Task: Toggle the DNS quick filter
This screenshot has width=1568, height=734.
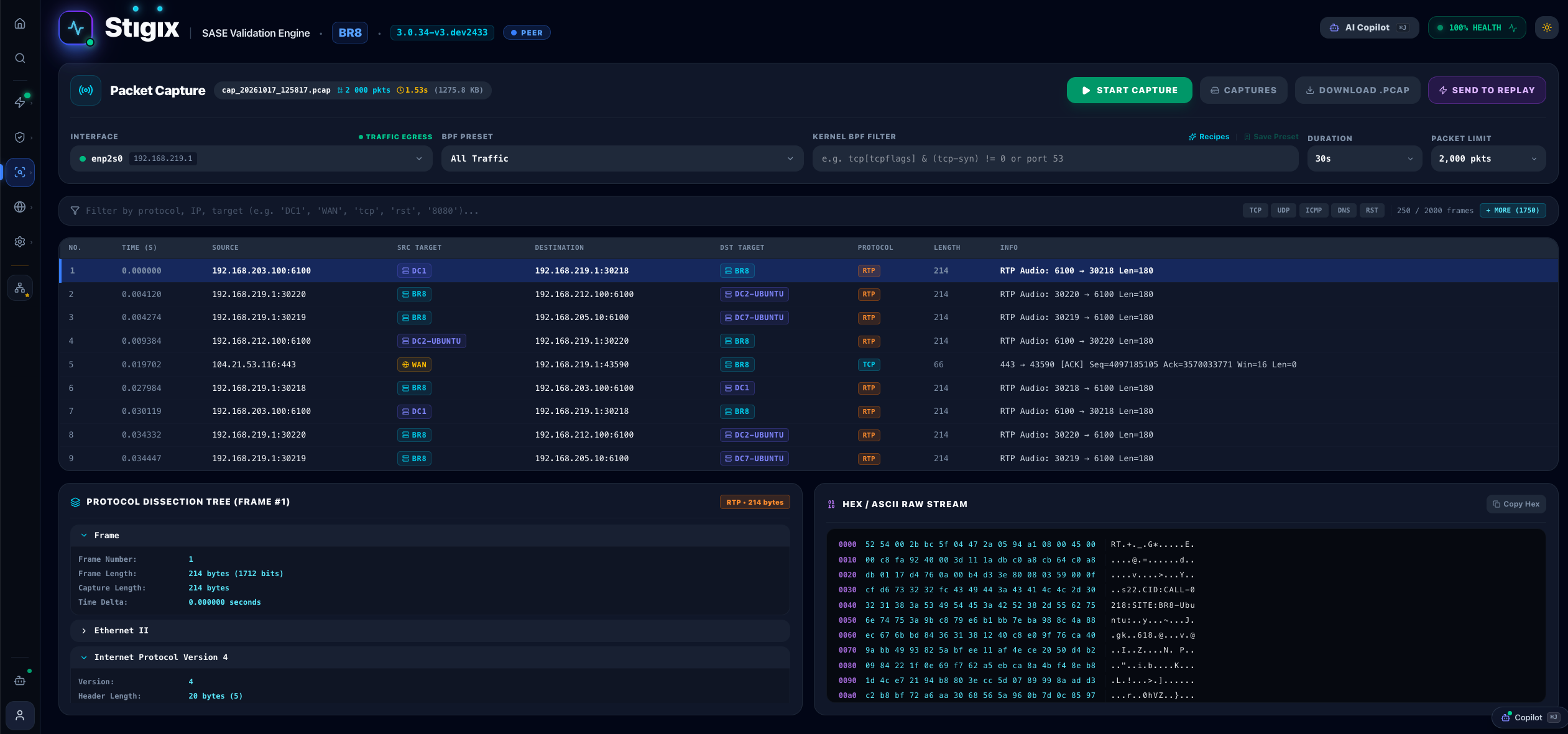Action: tap(1344, 211)
